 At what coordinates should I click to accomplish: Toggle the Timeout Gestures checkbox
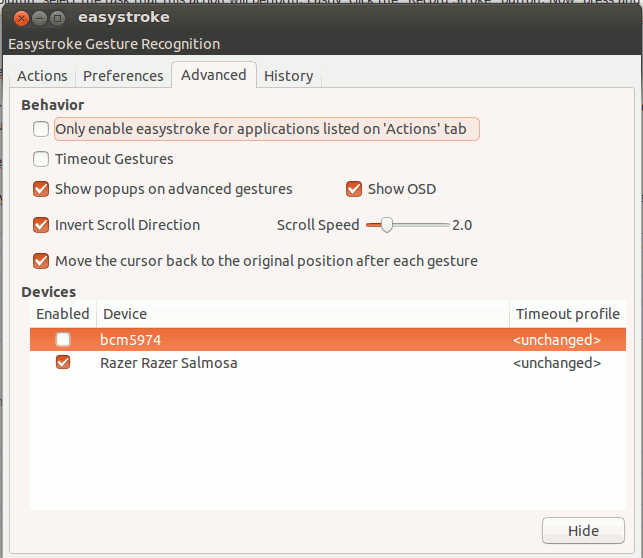pos(41,159)
